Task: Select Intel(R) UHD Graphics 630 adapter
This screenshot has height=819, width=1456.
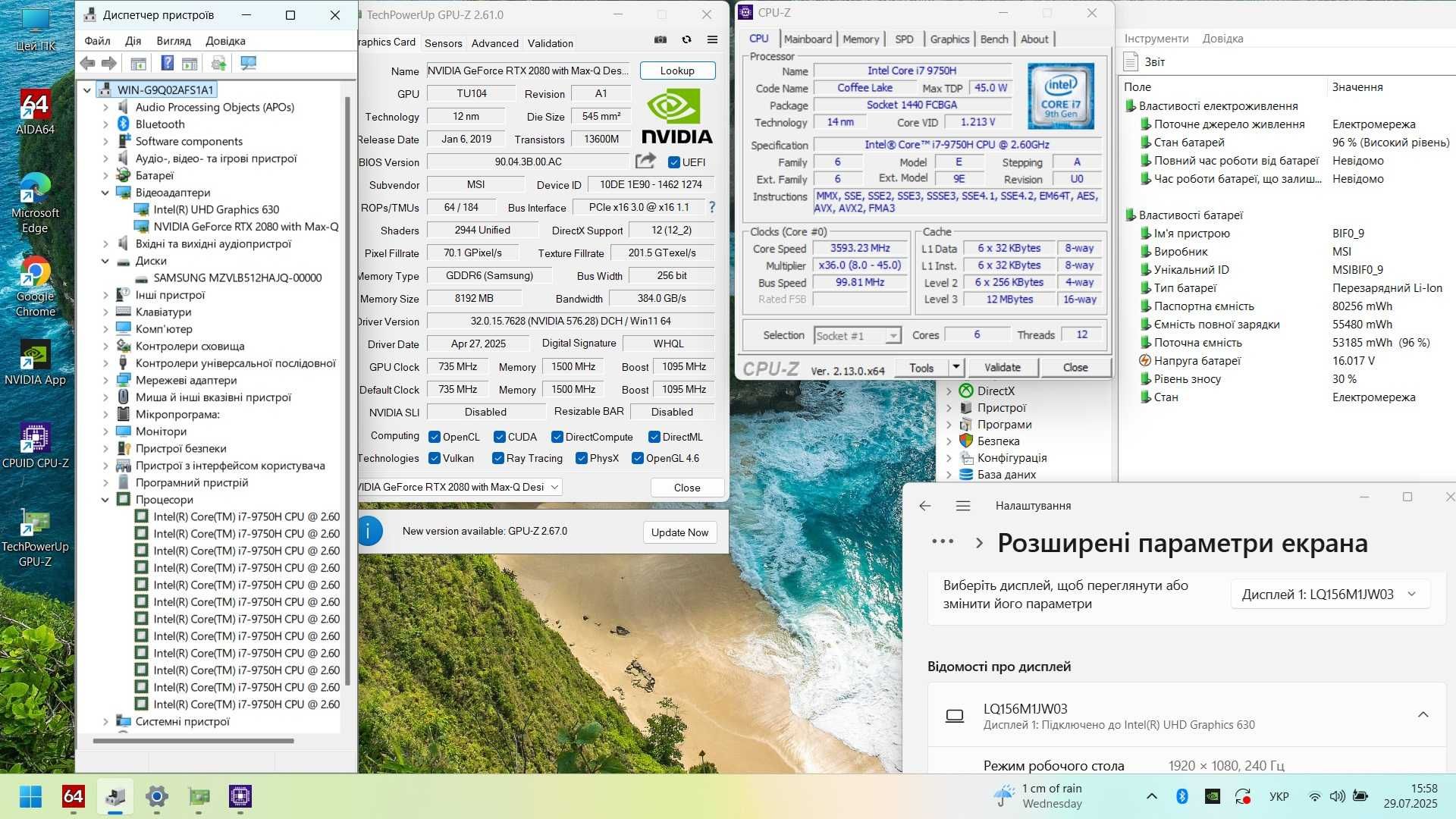Action: pos(216,209)
